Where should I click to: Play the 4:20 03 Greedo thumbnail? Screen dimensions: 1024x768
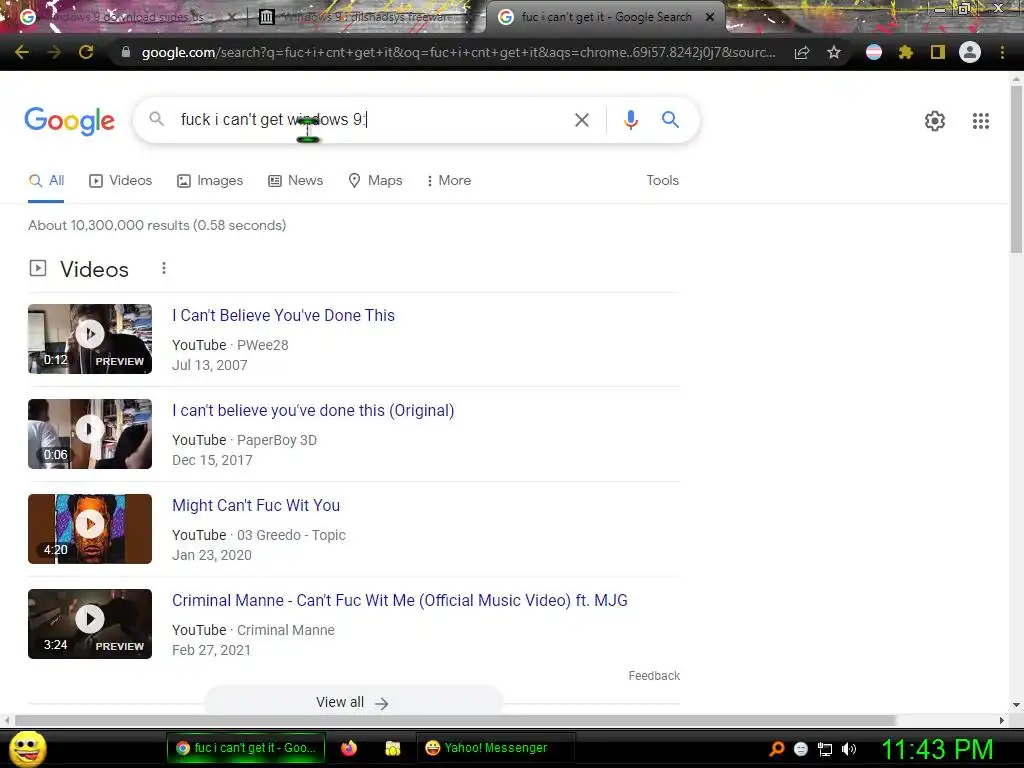coord(90,529)
